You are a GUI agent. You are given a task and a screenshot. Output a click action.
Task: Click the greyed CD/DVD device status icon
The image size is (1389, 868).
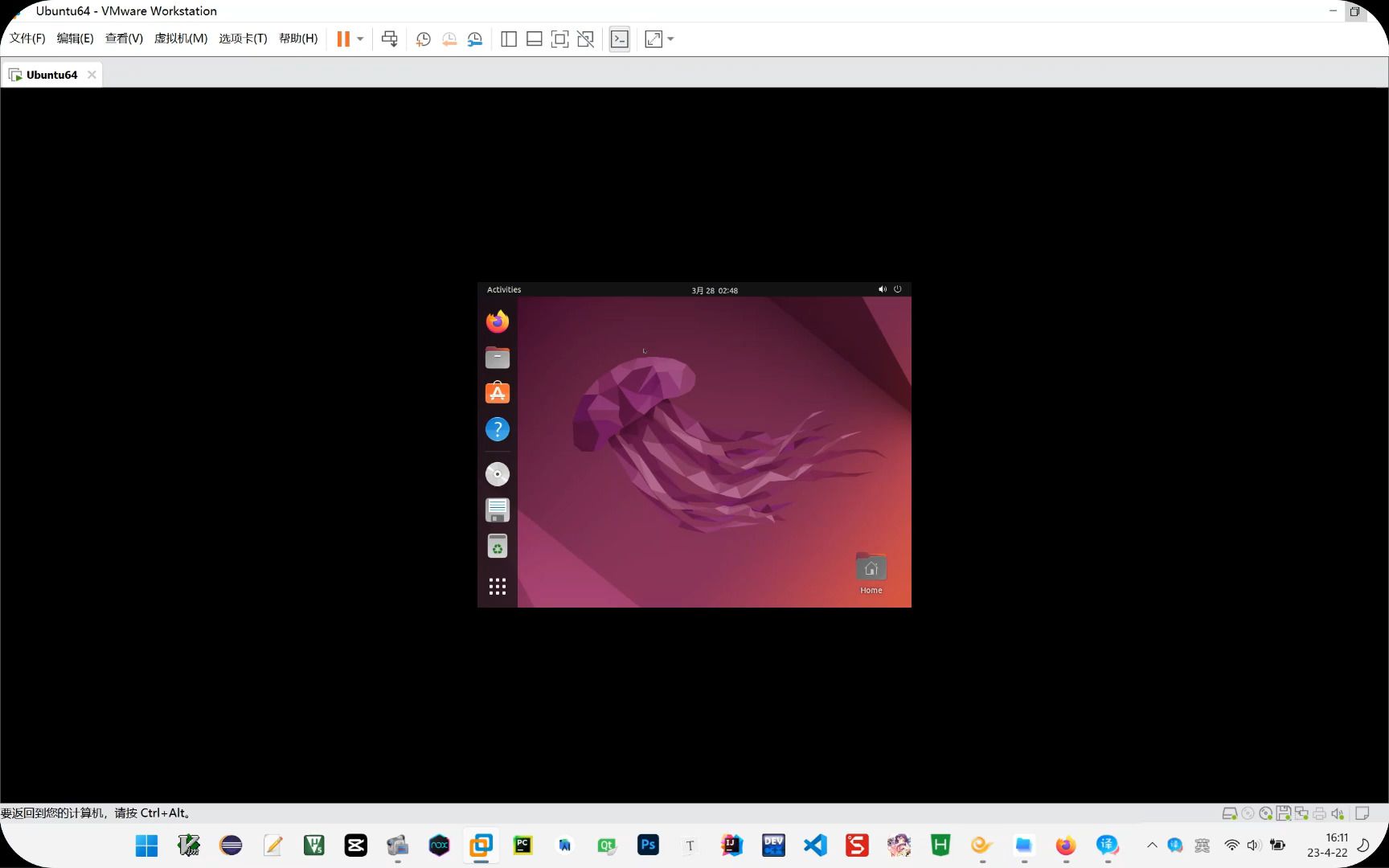pyautogui.click(x=1248, y=813)
